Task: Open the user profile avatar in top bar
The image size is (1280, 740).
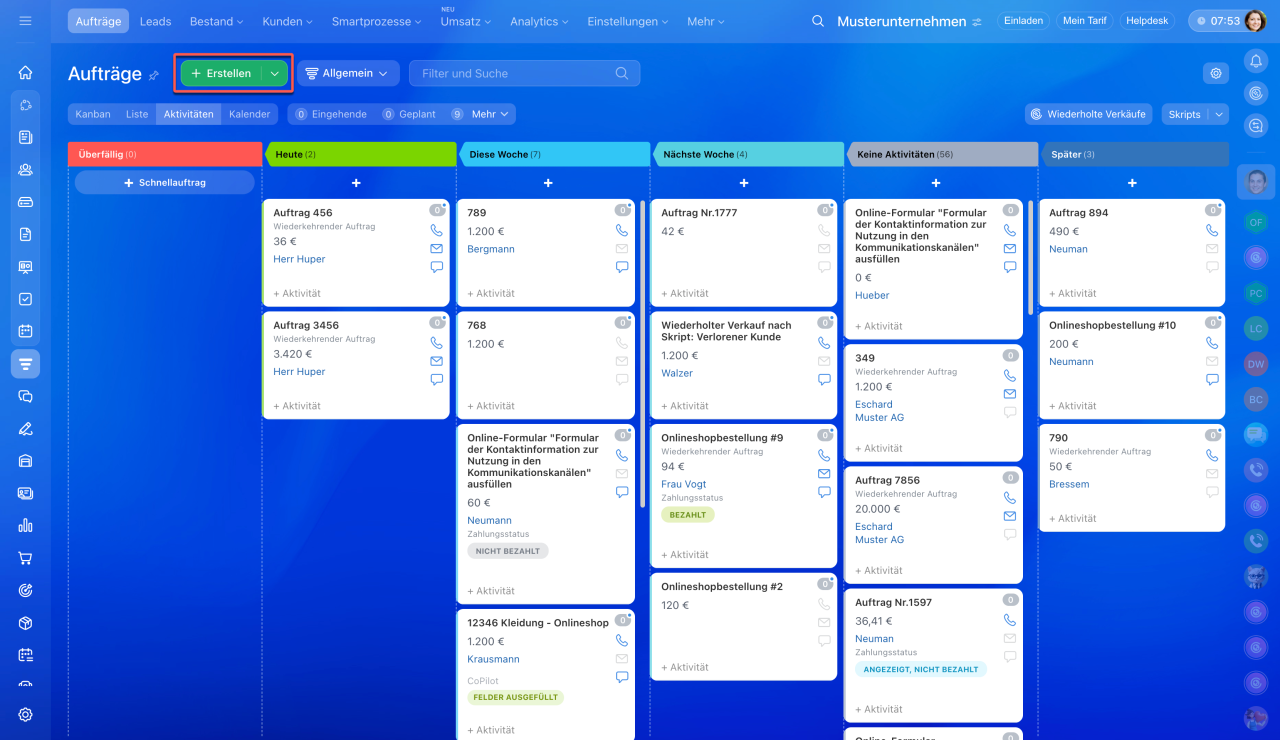Action: 1255,21
